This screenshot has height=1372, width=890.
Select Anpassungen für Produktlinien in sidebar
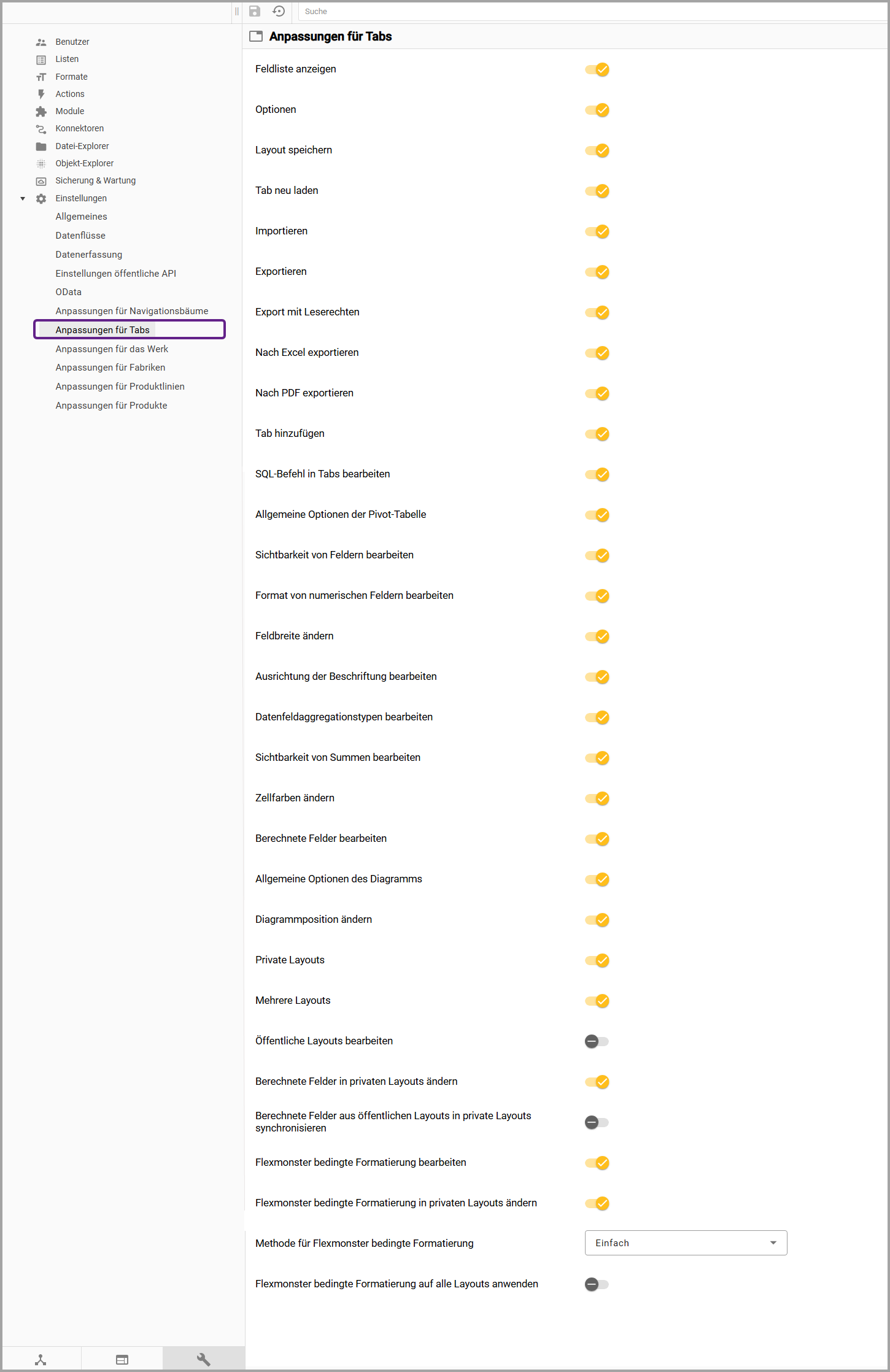click(120, 387)
